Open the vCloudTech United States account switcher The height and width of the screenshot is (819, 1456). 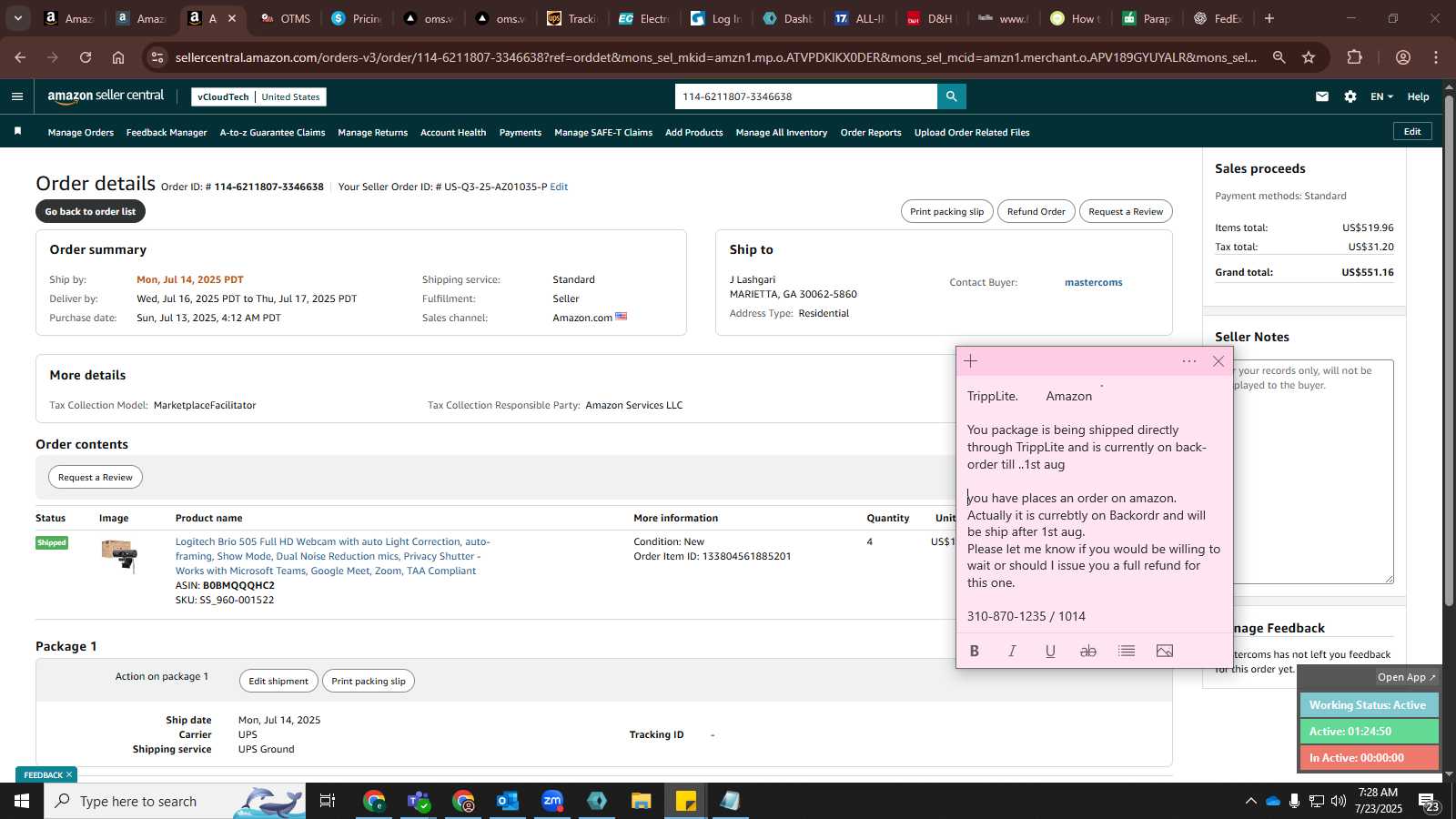[259, 96]
